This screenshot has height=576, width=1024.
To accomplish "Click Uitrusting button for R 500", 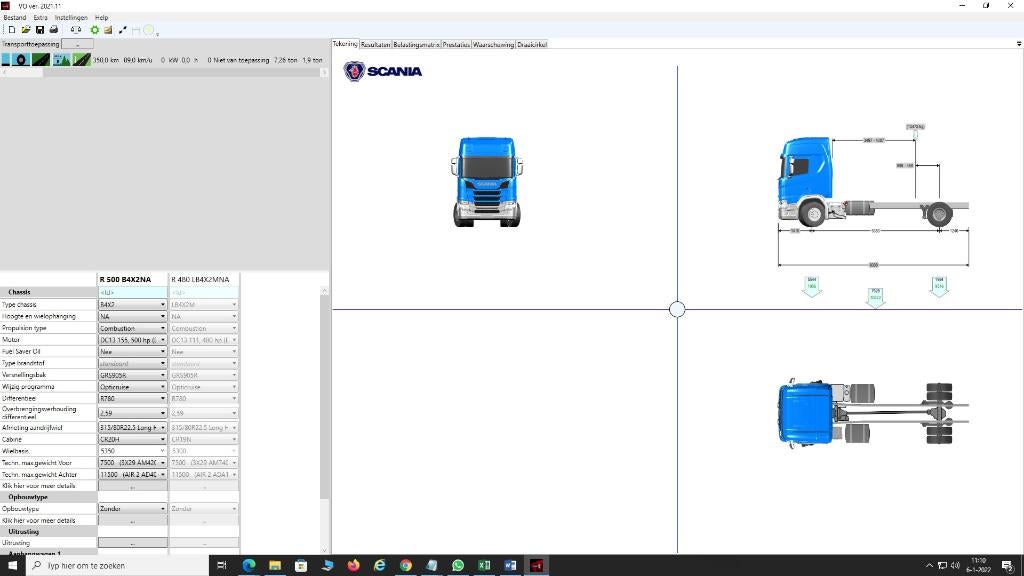I will (x=133, y=543).
